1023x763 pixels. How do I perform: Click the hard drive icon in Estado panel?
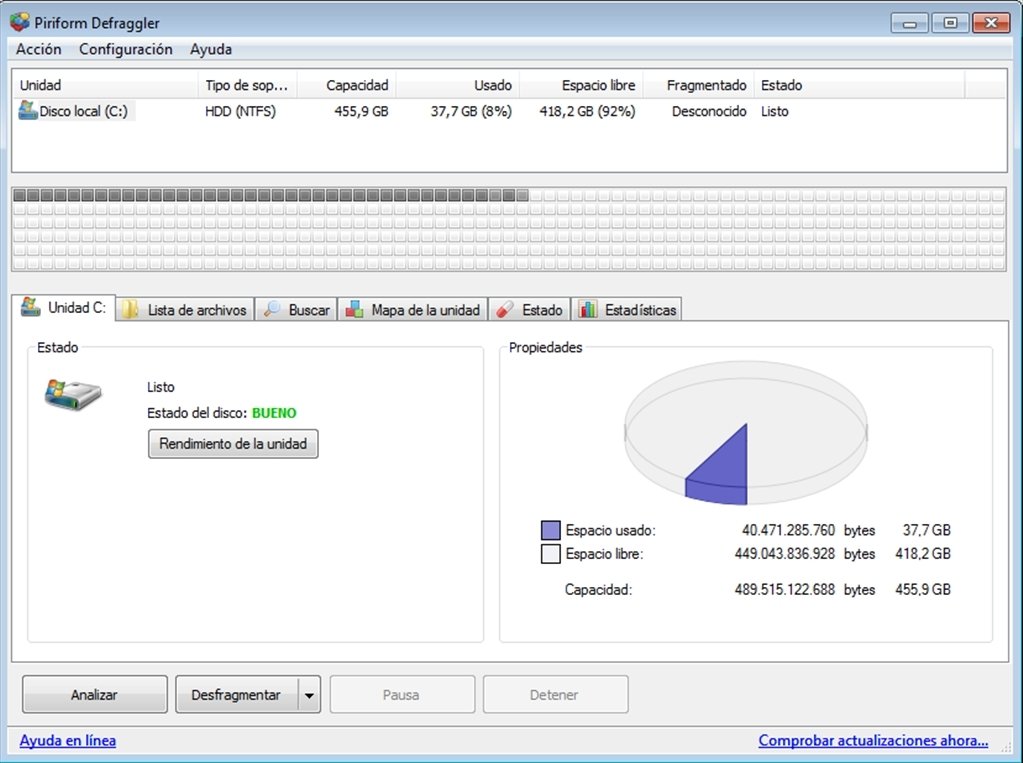pos(73,394)
